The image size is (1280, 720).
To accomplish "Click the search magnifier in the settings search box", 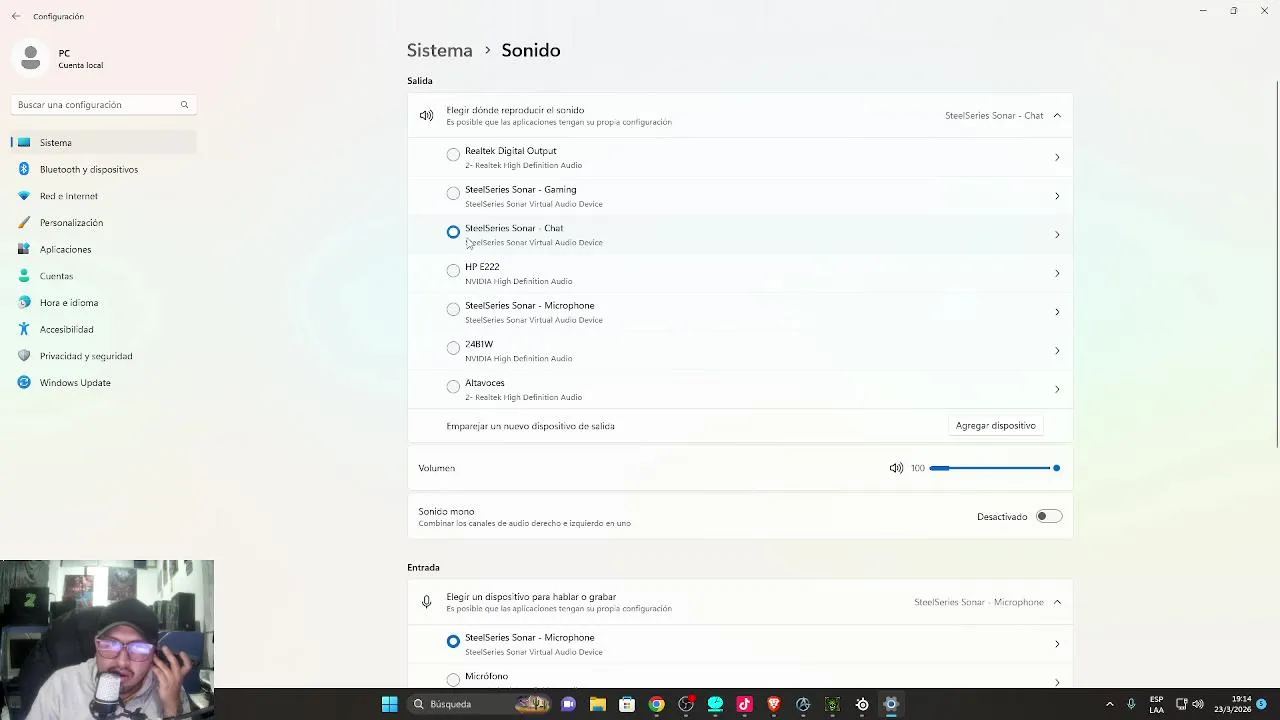I will click(184, 104).
